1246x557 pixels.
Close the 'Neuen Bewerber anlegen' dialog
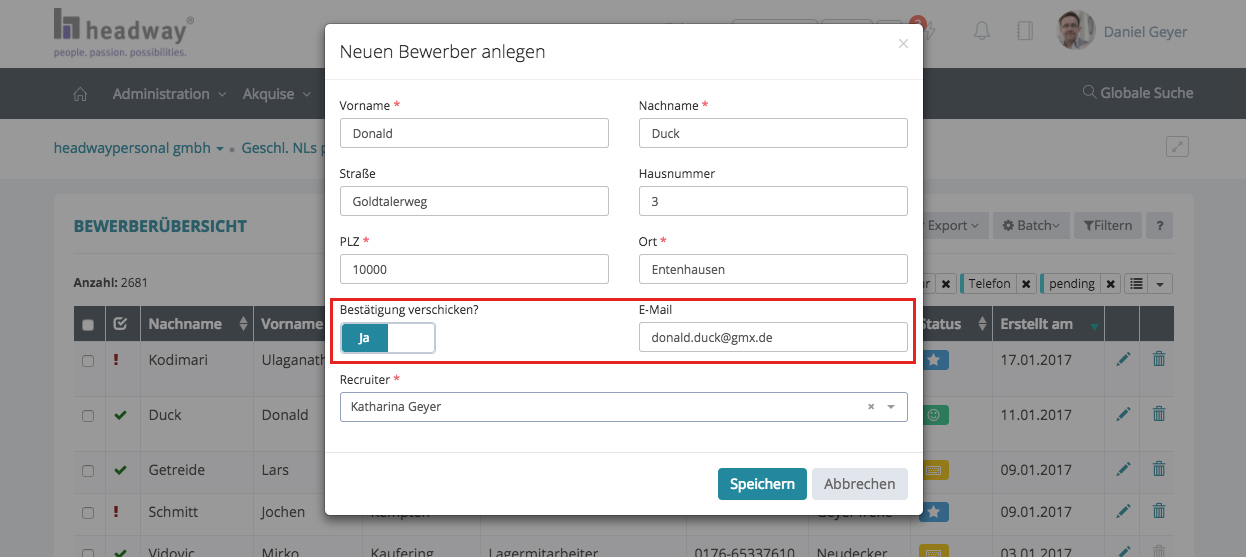(x=903, y=44)
